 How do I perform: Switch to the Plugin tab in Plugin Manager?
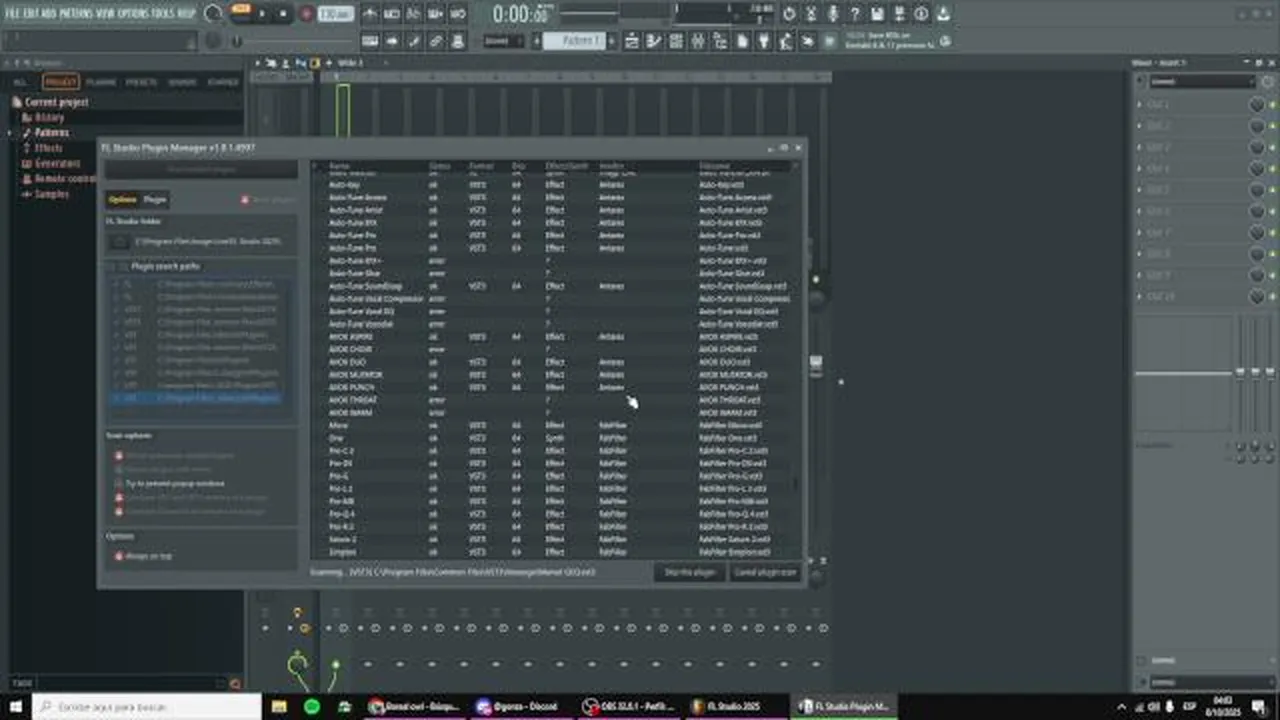(155, 200)
